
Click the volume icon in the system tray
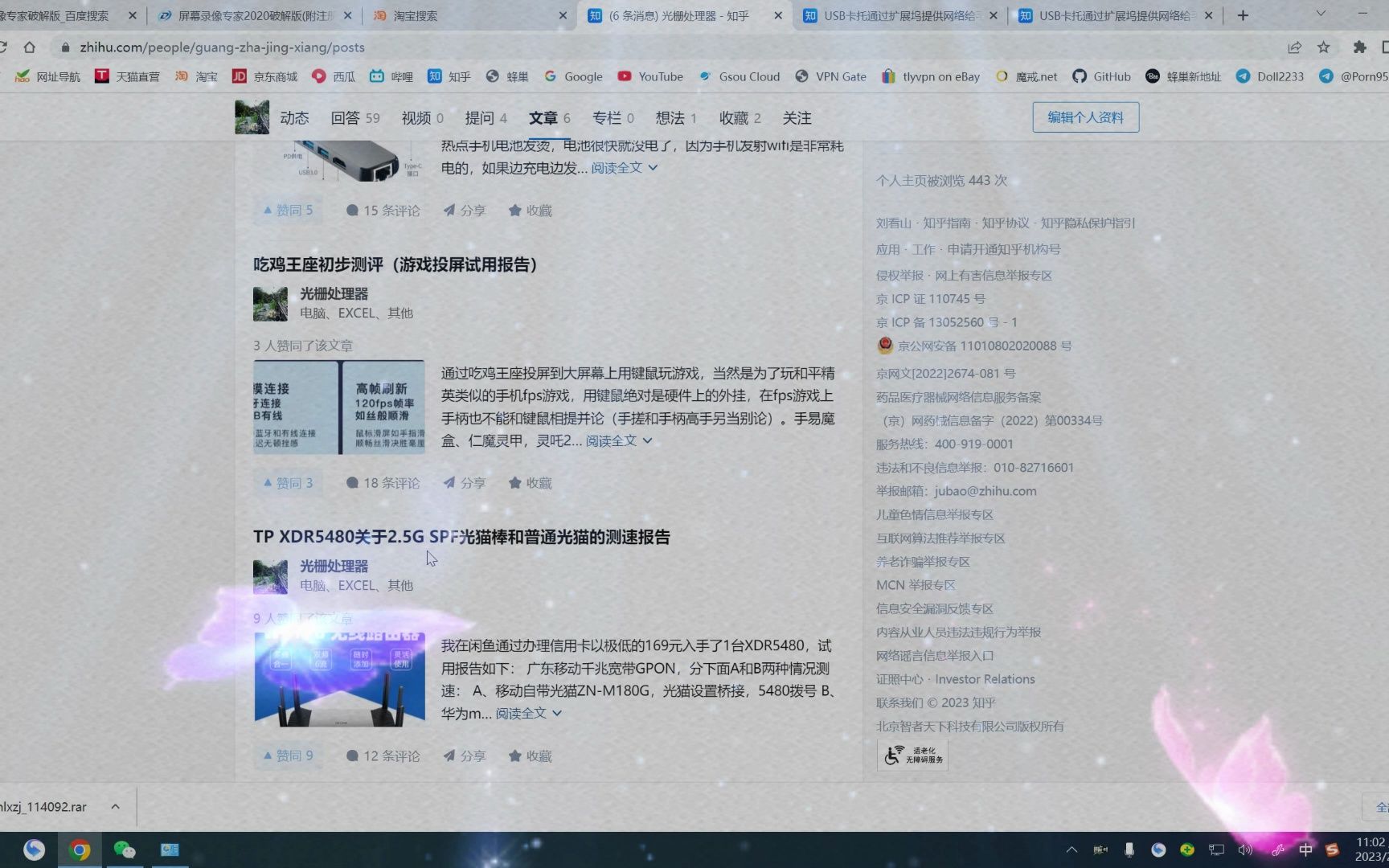pyautogui.click(x=1246, y=850)
